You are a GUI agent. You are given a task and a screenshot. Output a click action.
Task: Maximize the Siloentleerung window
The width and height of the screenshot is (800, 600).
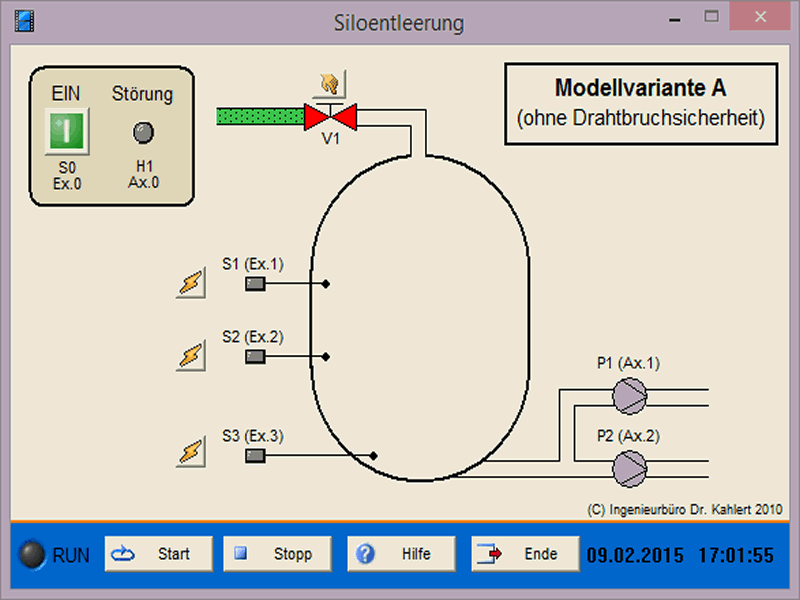(x=712, y=17)
